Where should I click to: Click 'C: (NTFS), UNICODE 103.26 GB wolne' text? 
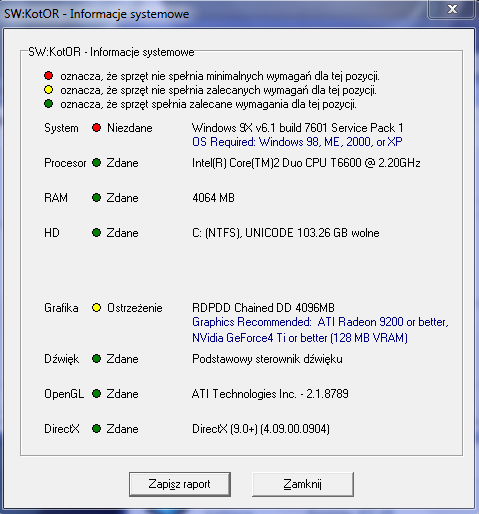(x=286, y=233)
